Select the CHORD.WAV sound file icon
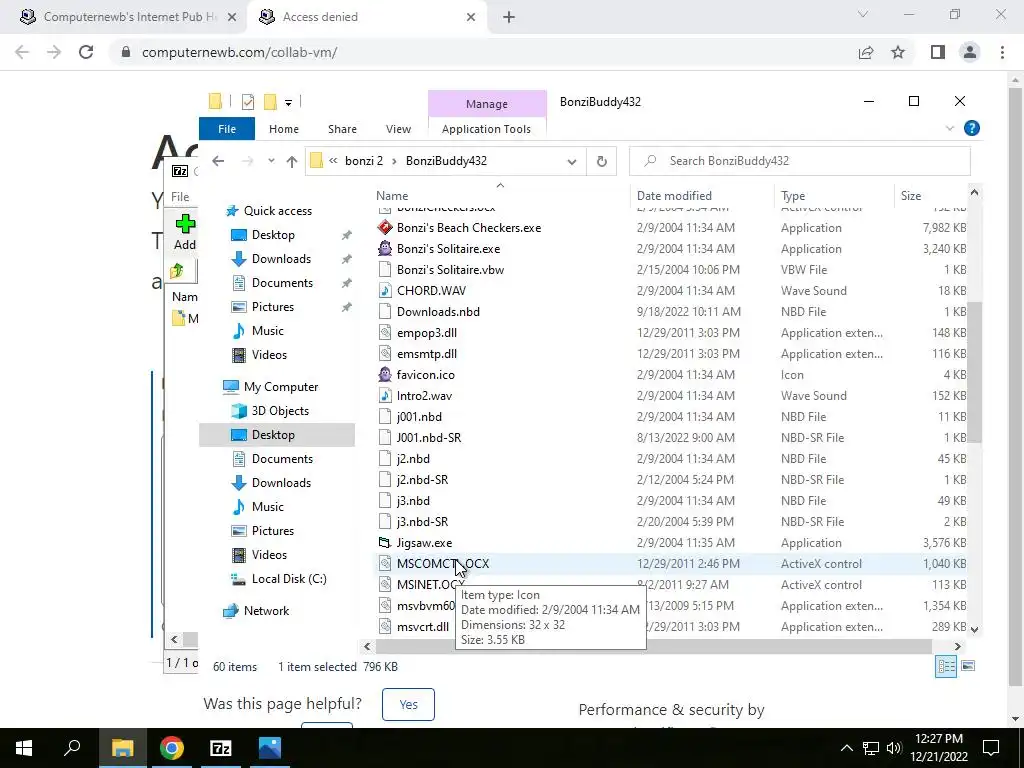 pyautogui.click(x=385, y=291)
